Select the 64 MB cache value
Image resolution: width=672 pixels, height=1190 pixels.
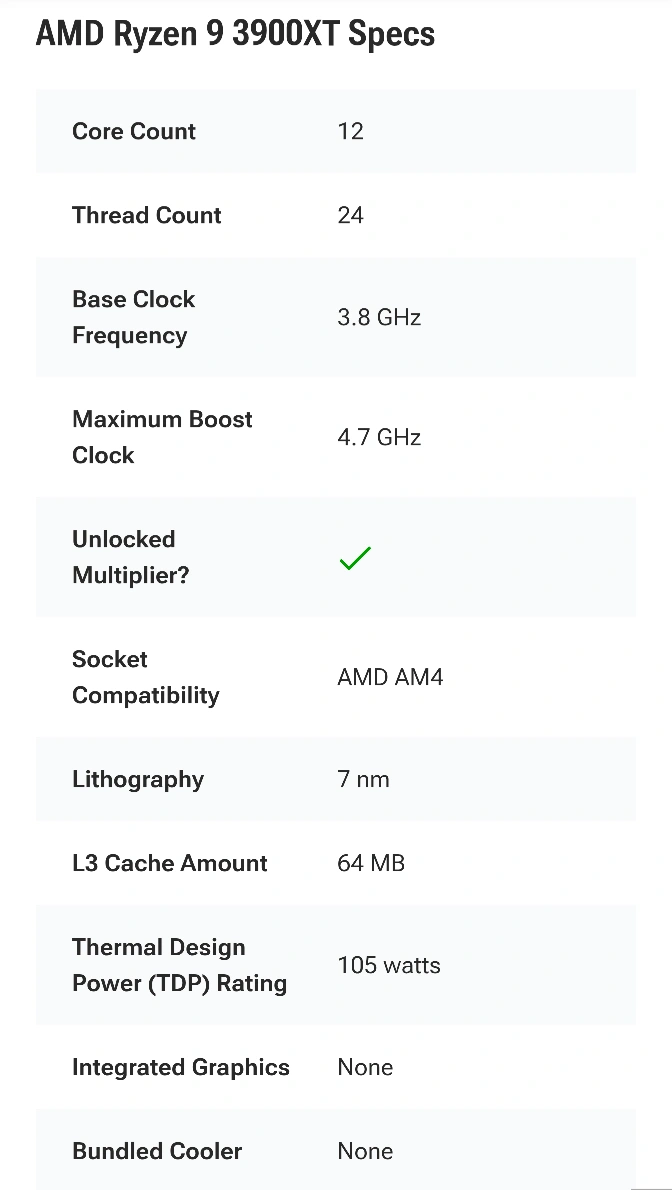point(371,864)
